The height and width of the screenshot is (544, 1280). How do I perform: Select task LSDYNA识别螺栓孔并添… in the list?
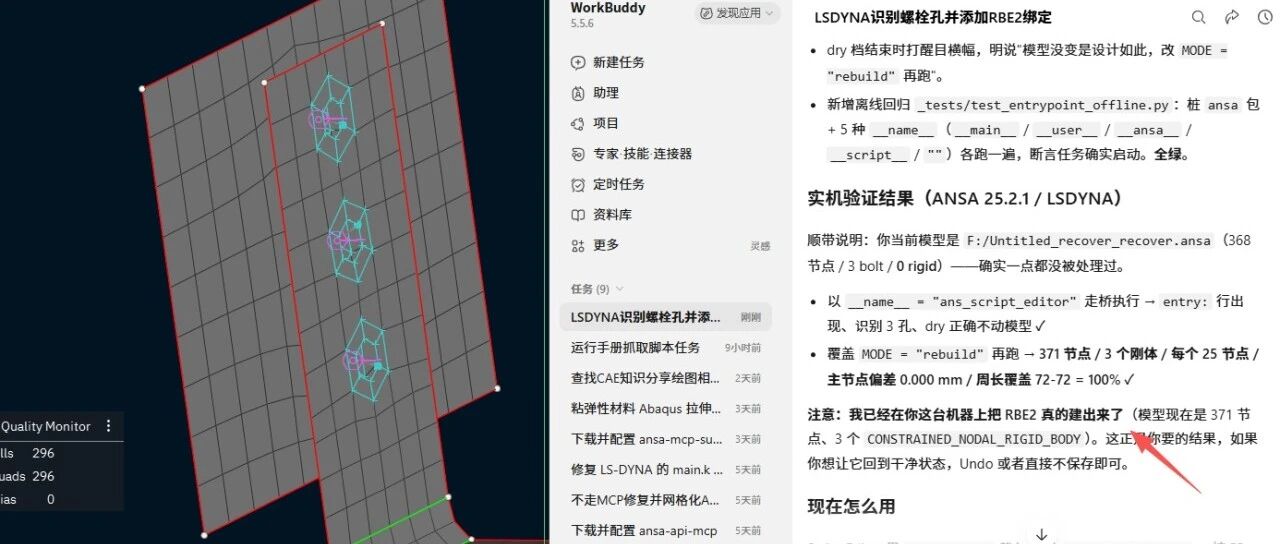pos(665,317)
